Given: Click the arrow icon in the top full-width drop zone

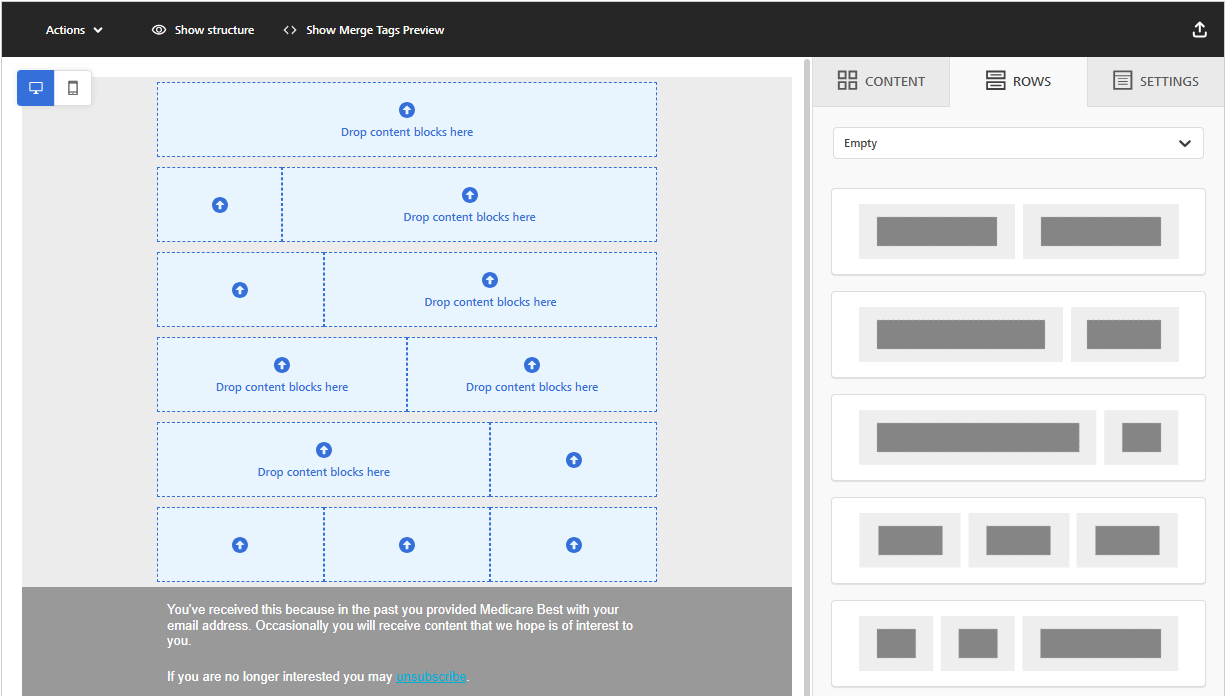Looking at the screenshot, I should (406, 110).
